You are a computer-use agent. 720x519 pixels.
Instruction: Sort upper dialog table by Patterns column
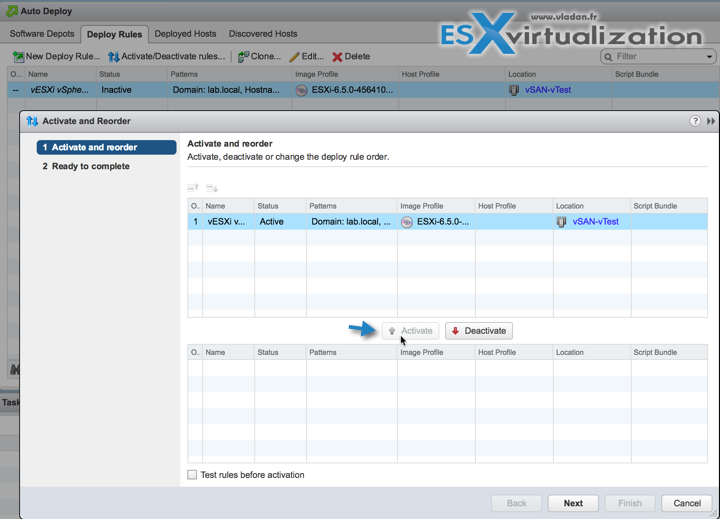click(351, 206)
